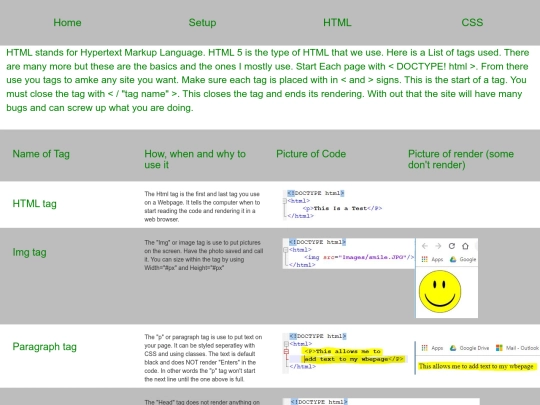
Task: Click Apps grid icon in Paragraph render picture
Action: click(425, 348)
